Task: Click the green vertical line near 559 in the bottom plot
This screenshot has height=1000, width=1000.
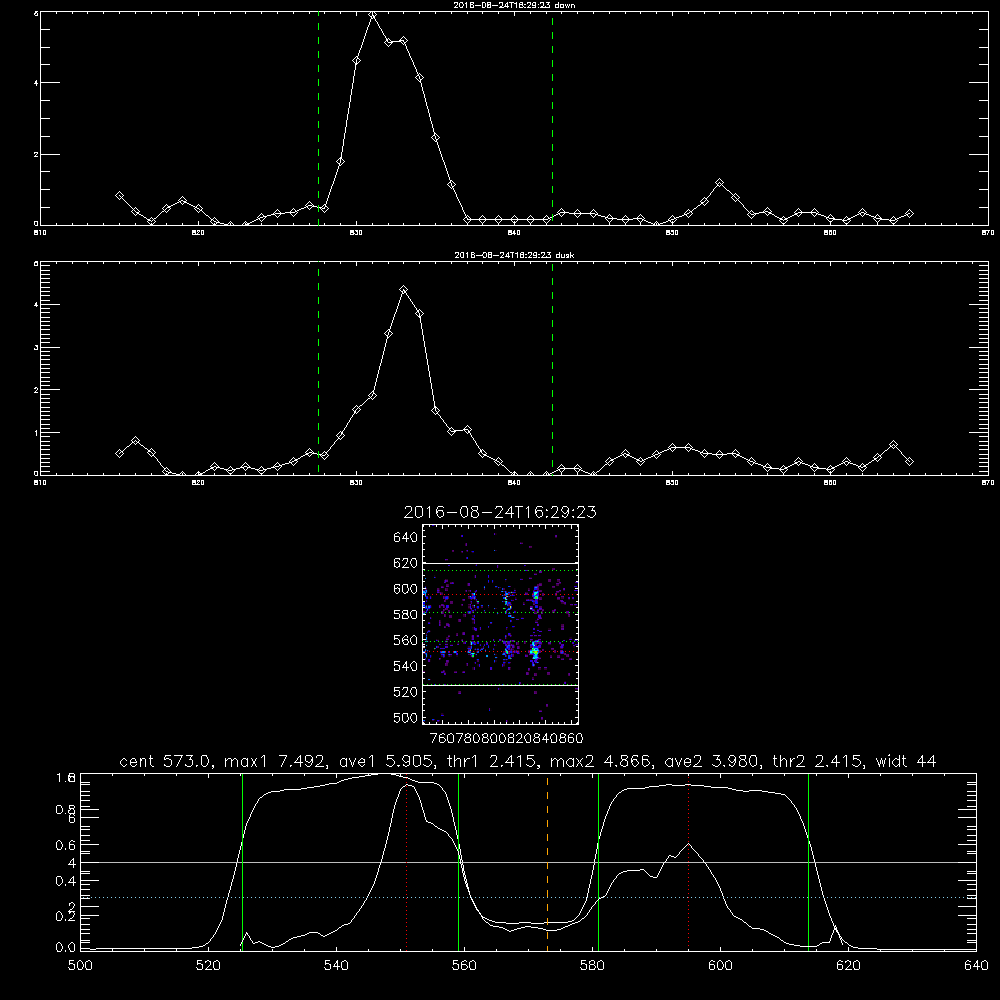Action: pyautogui.click(x=459, y=862)
